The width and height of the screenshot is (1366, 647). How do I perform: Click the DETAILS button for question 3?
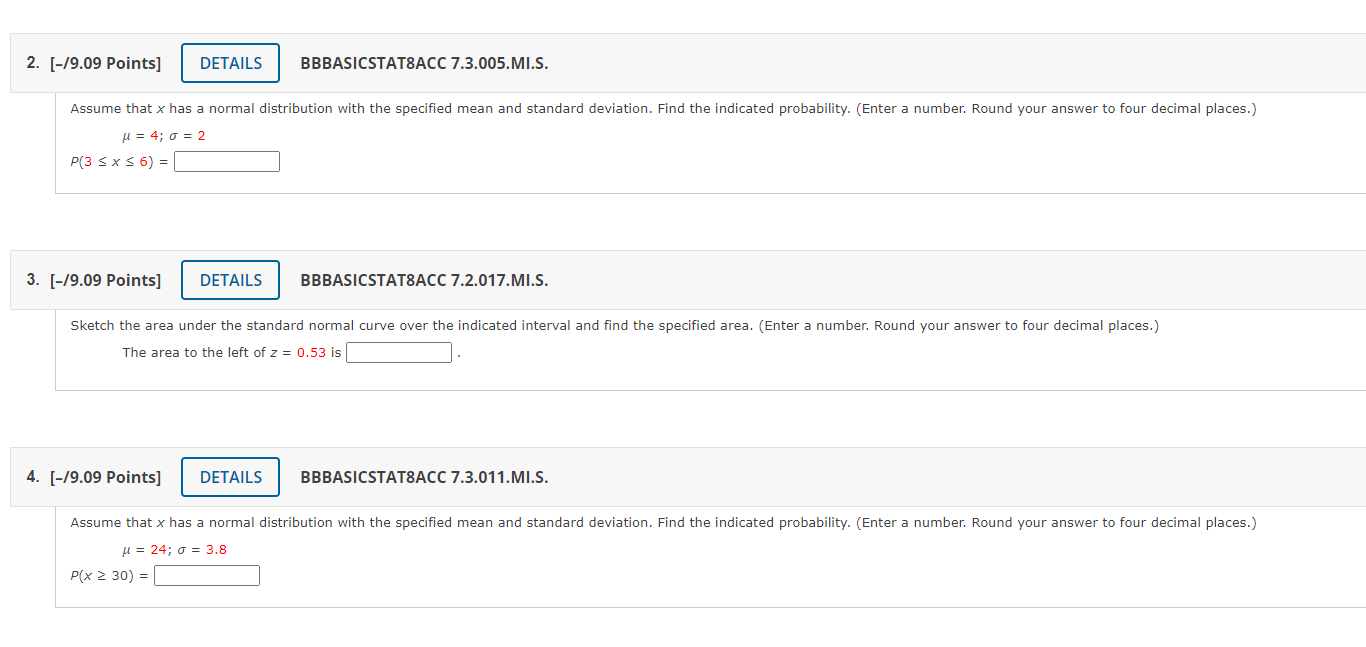pos(230,279)
